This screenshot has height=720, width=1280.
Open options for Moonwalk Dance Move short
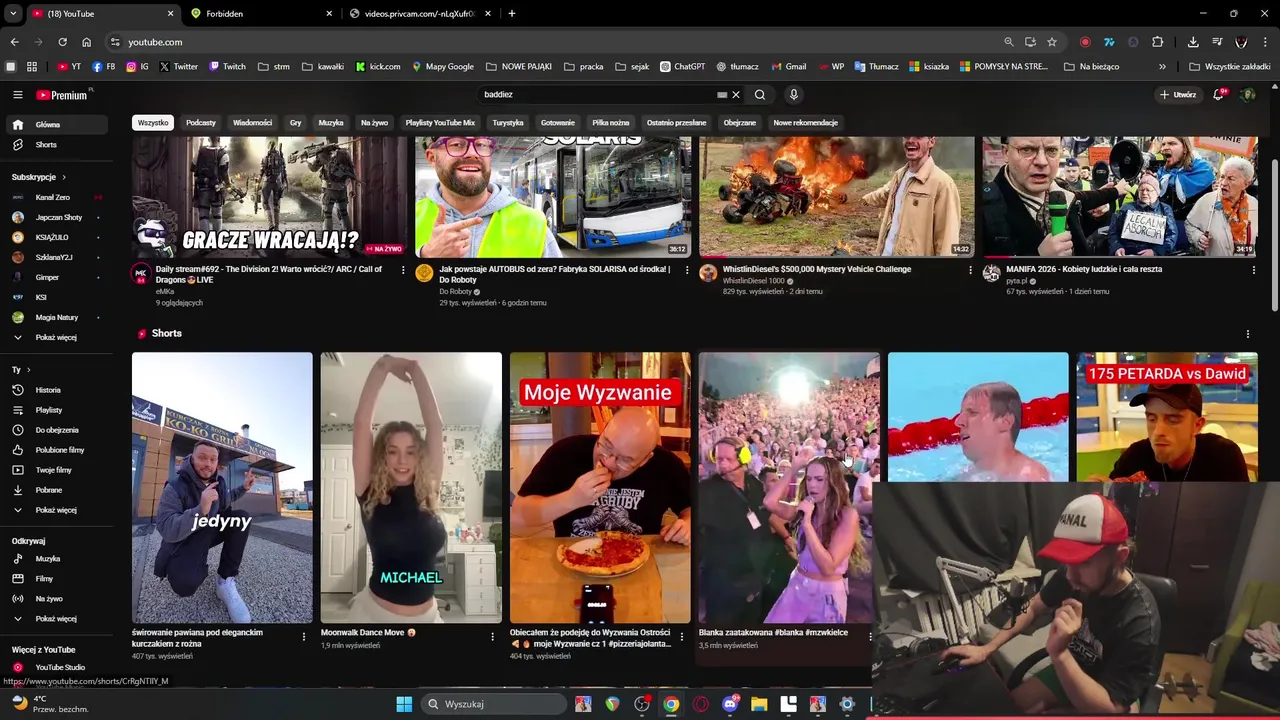(x=492, y=636)
